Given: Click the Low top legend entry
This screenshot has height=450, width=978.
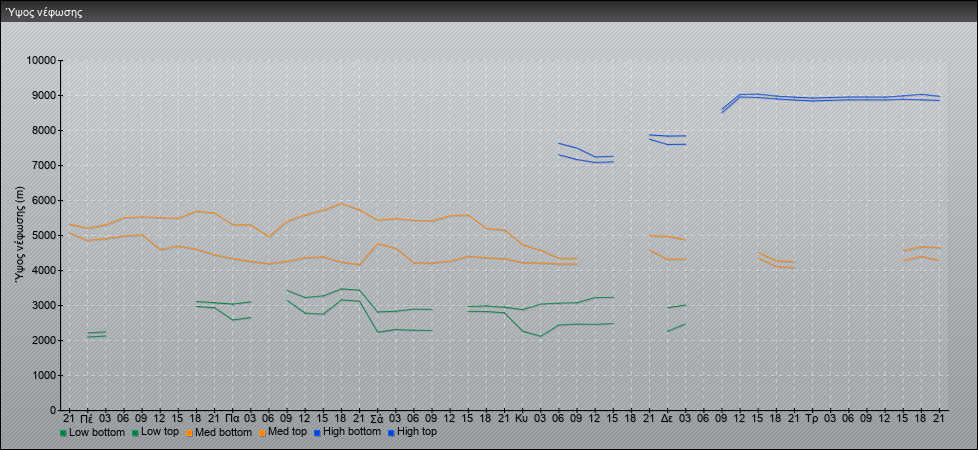Looking at the screenshot, I should [x=154, y=432].
